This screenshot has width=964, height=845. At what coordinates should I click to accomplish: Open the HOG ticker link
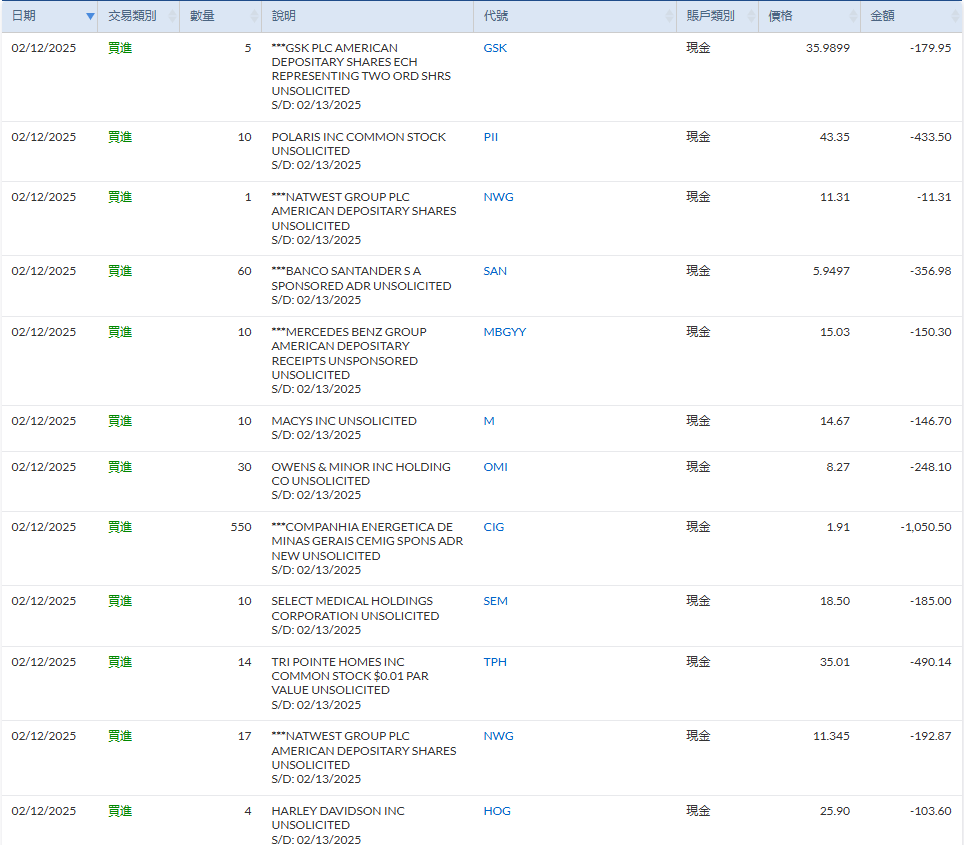tap(497, 811)
